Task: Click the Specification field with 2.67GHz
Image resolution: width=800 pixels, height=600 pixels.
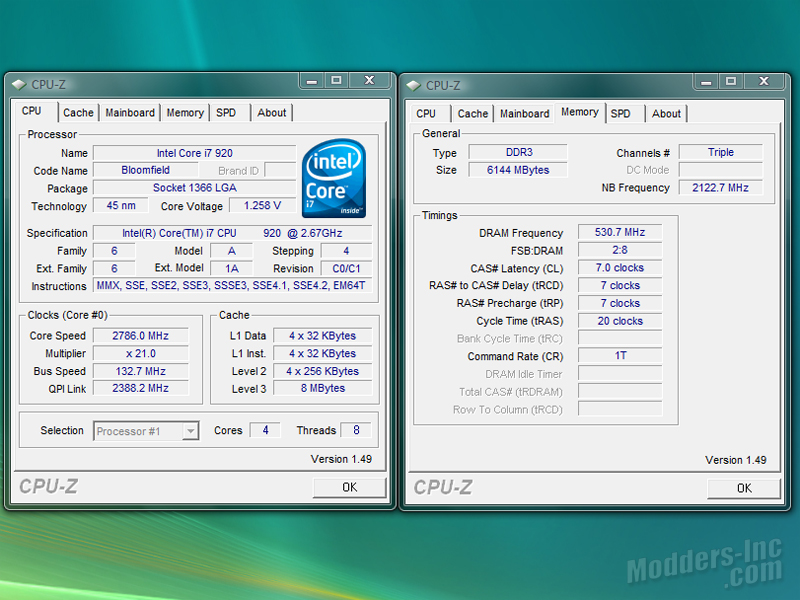Action: (x=232, y=233)
